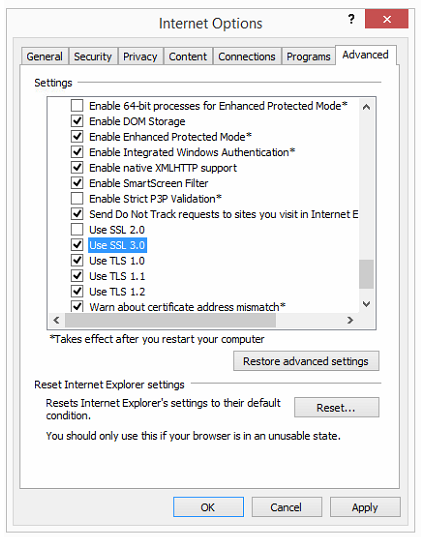Enable the Use SSL 2.0 option
The image size is (424, 537).
(x=77, y=229)
